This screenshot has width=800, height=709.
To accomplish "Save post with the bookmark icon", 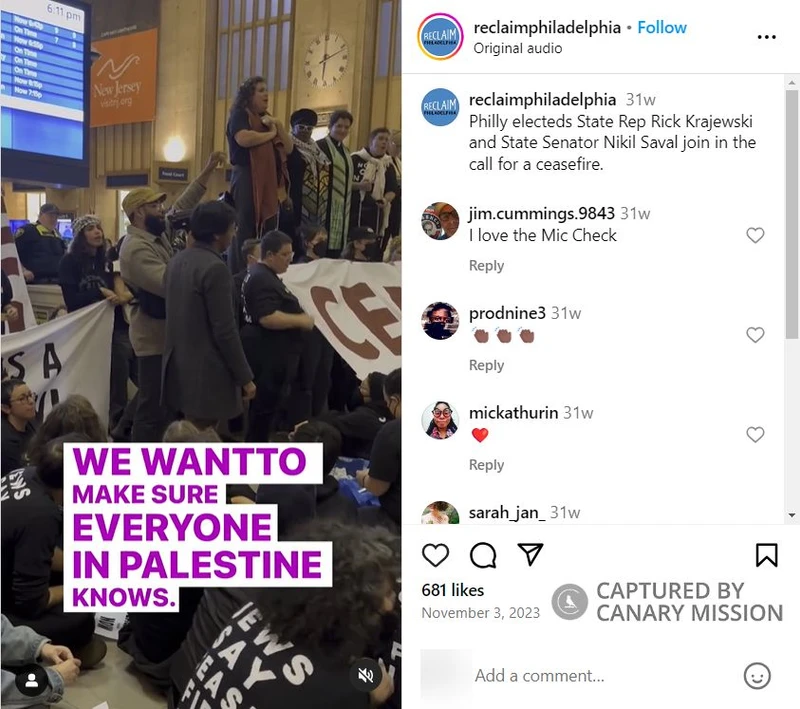I will [766, 555].
